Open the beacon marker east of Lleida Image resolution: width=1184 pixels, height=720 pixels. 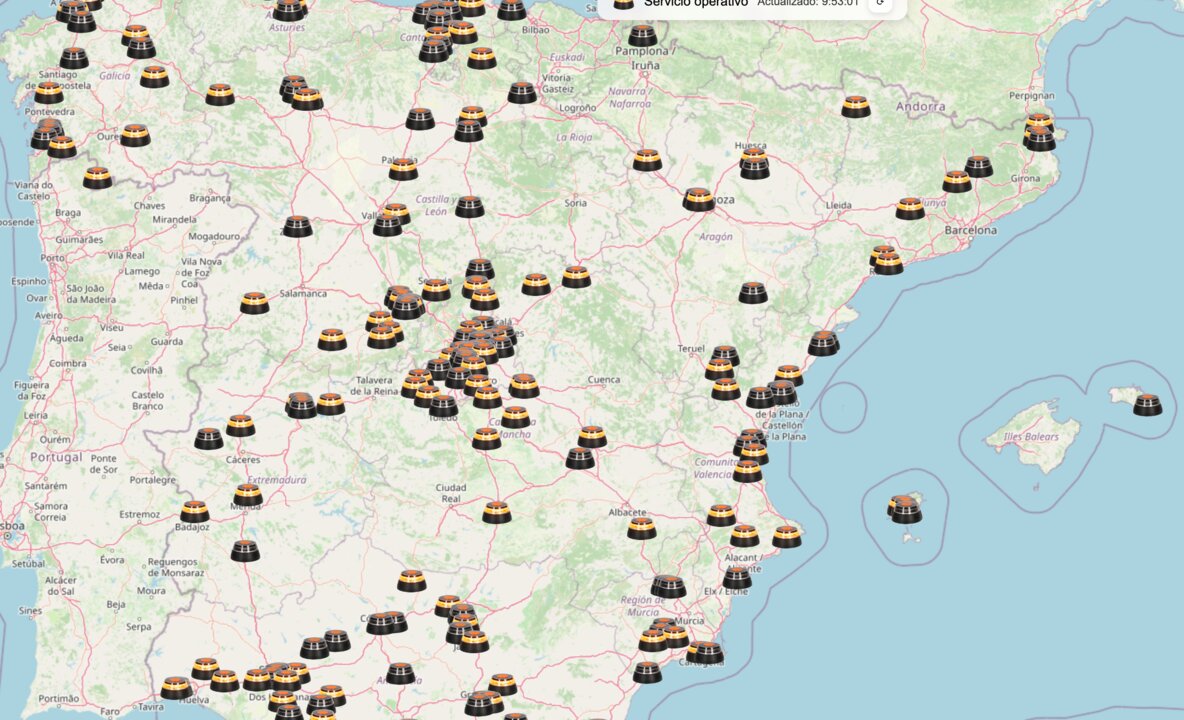910,208
